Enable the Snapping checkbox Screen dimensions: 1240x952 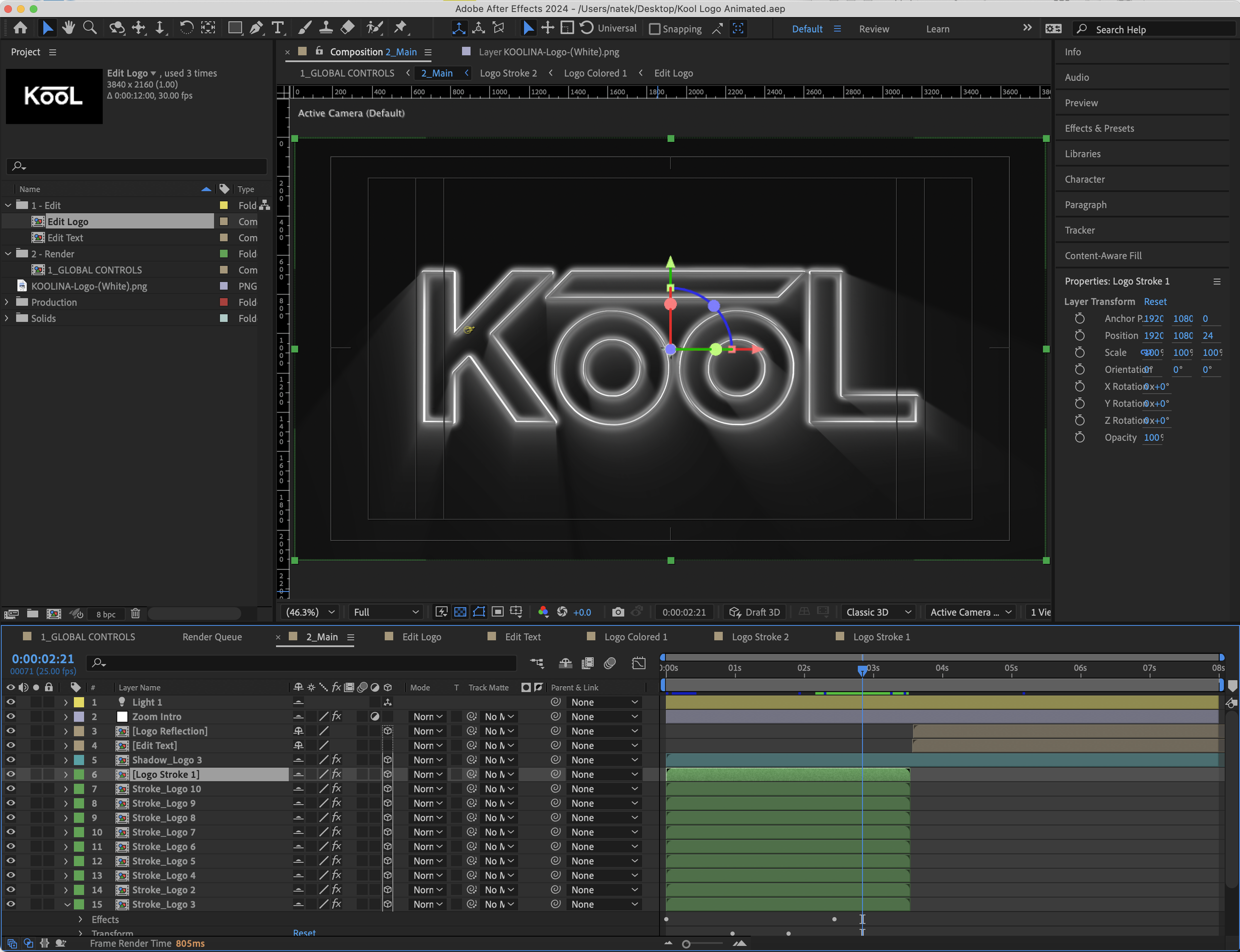[655, 29]
